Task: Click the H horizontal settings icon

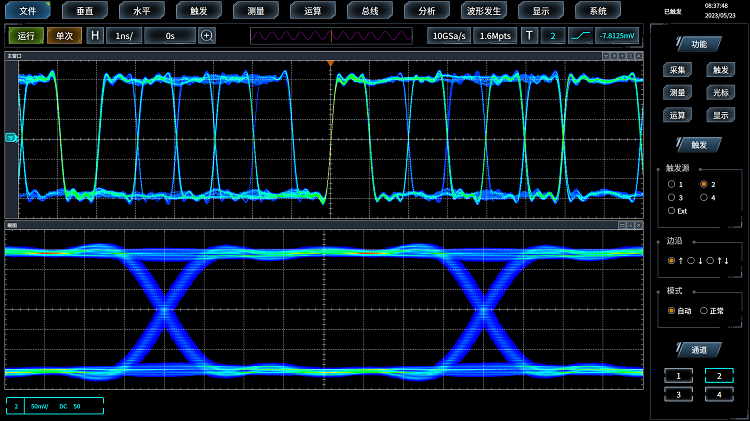Action: click(95, 36)
